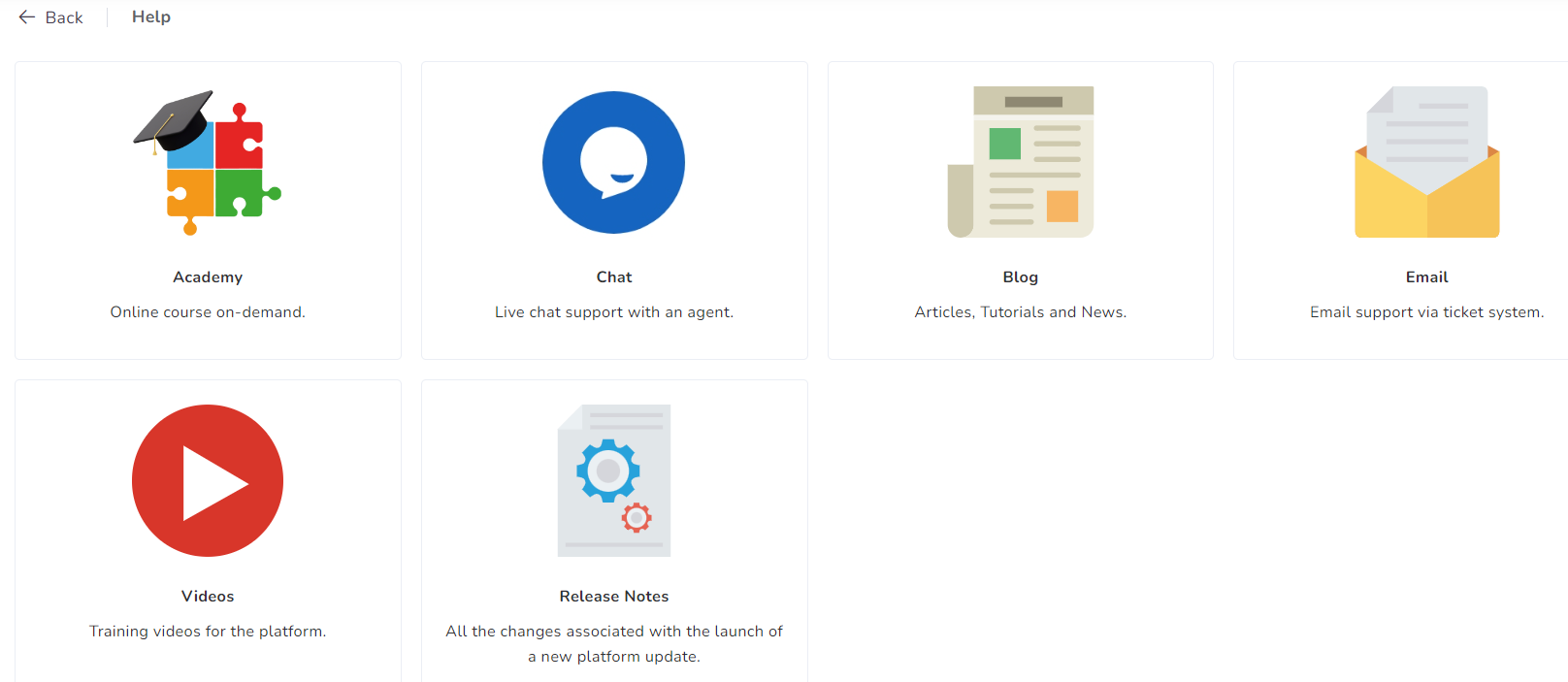Click the Blog card title
The image size is (1568, 682).
pos(1021,277)
